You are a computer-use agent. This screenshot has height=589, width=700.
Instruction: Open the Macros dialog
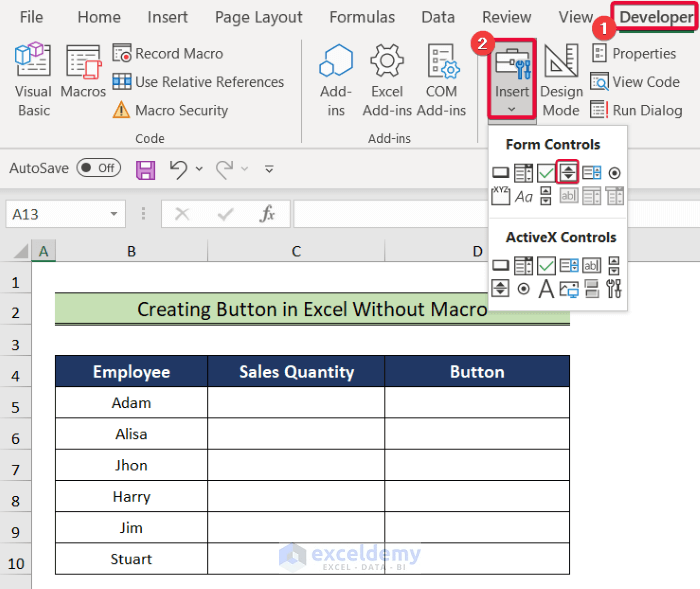tap(83, 71)
